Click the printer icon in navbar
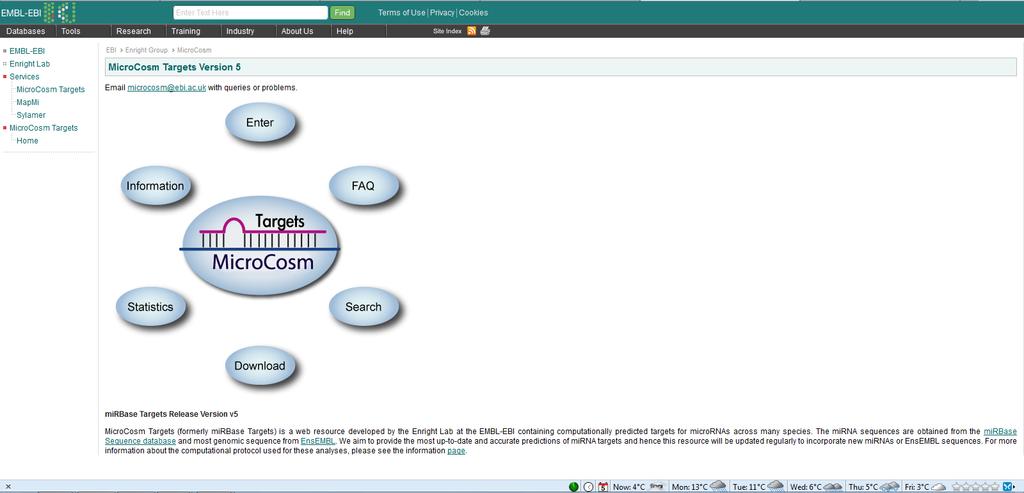This screenshot has height=493, width=1024. (485, 31)
